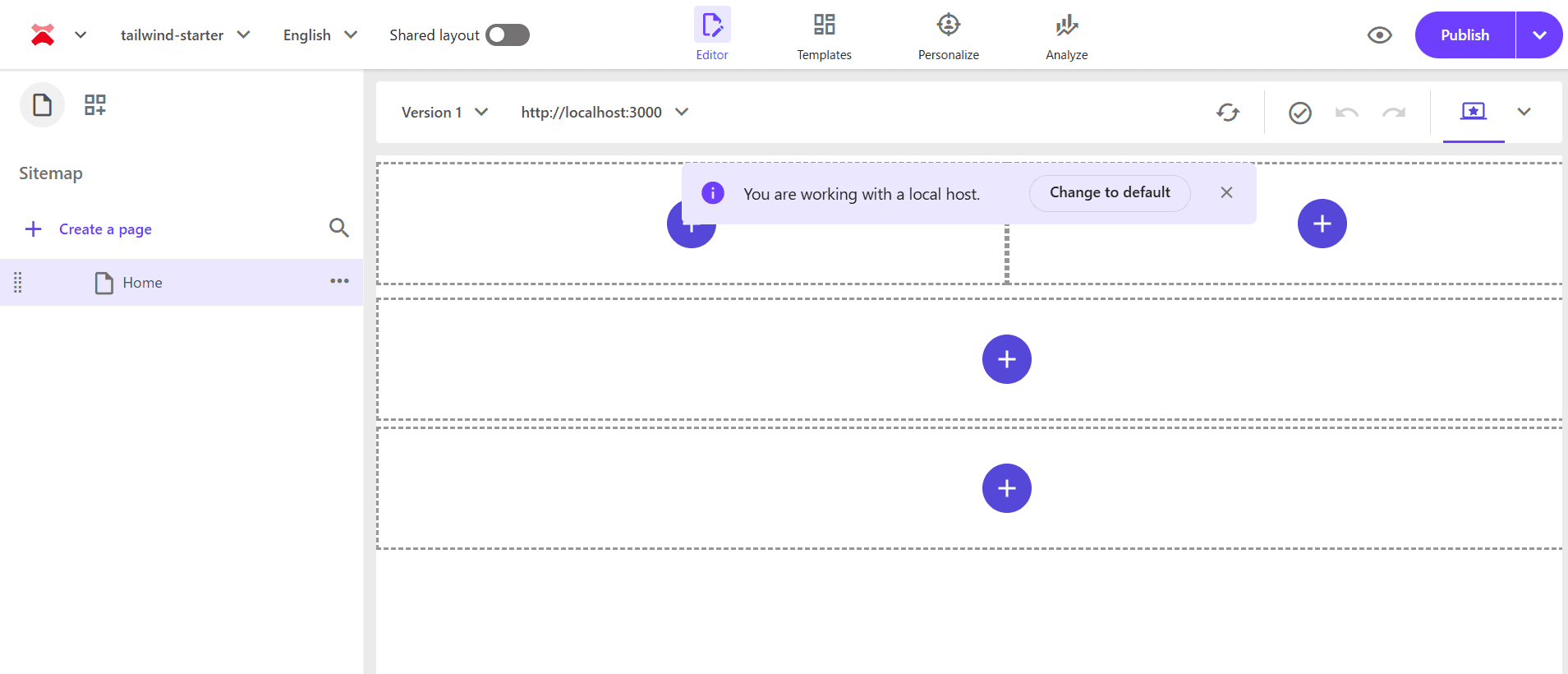Viewport: 1568px width, 674px height.
Task: Select the Home page in sitemap
Action: click(142, 283)
